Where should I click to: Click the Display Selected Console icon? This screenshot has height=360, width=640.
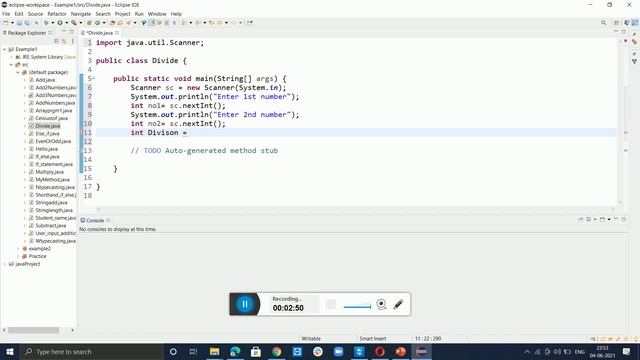(589, 220)
